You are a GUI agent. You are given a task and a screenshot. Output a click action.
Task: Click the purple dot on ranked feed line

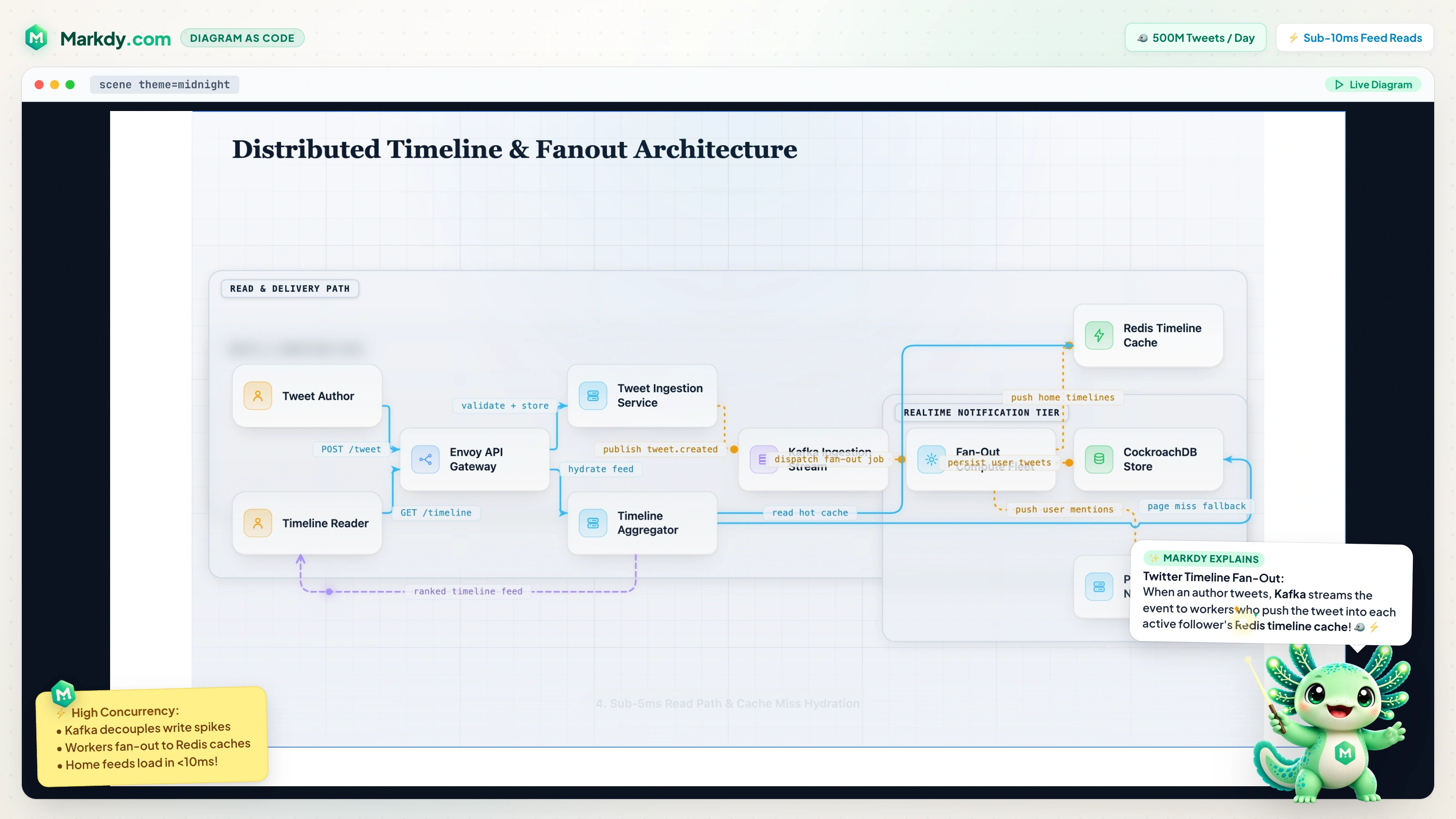tap(329, 591)
